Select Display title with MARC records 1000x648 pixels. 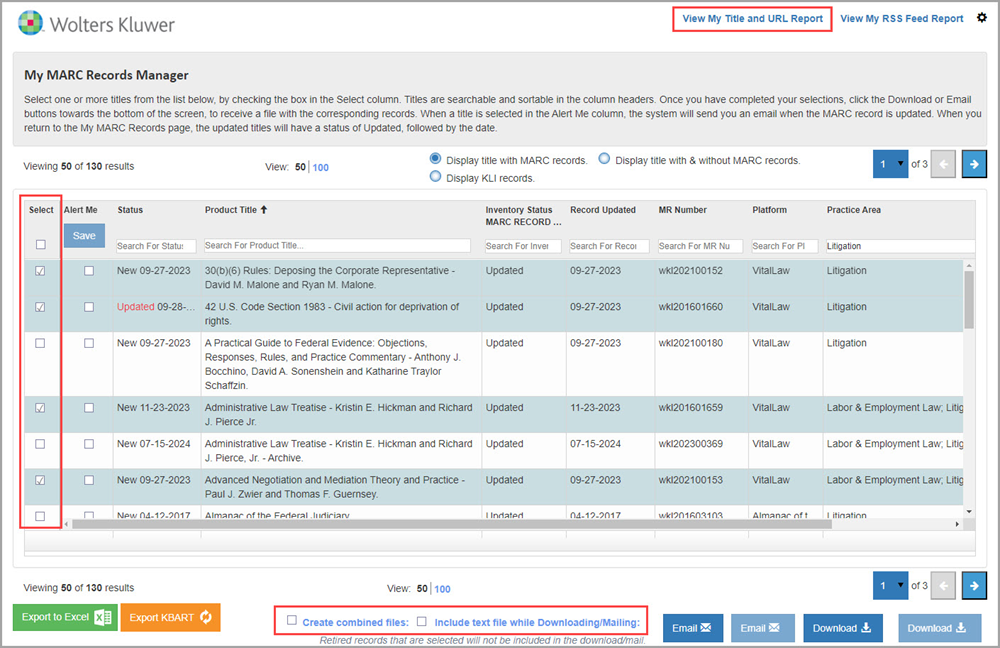pyautogui.click(x=436, y=158)
